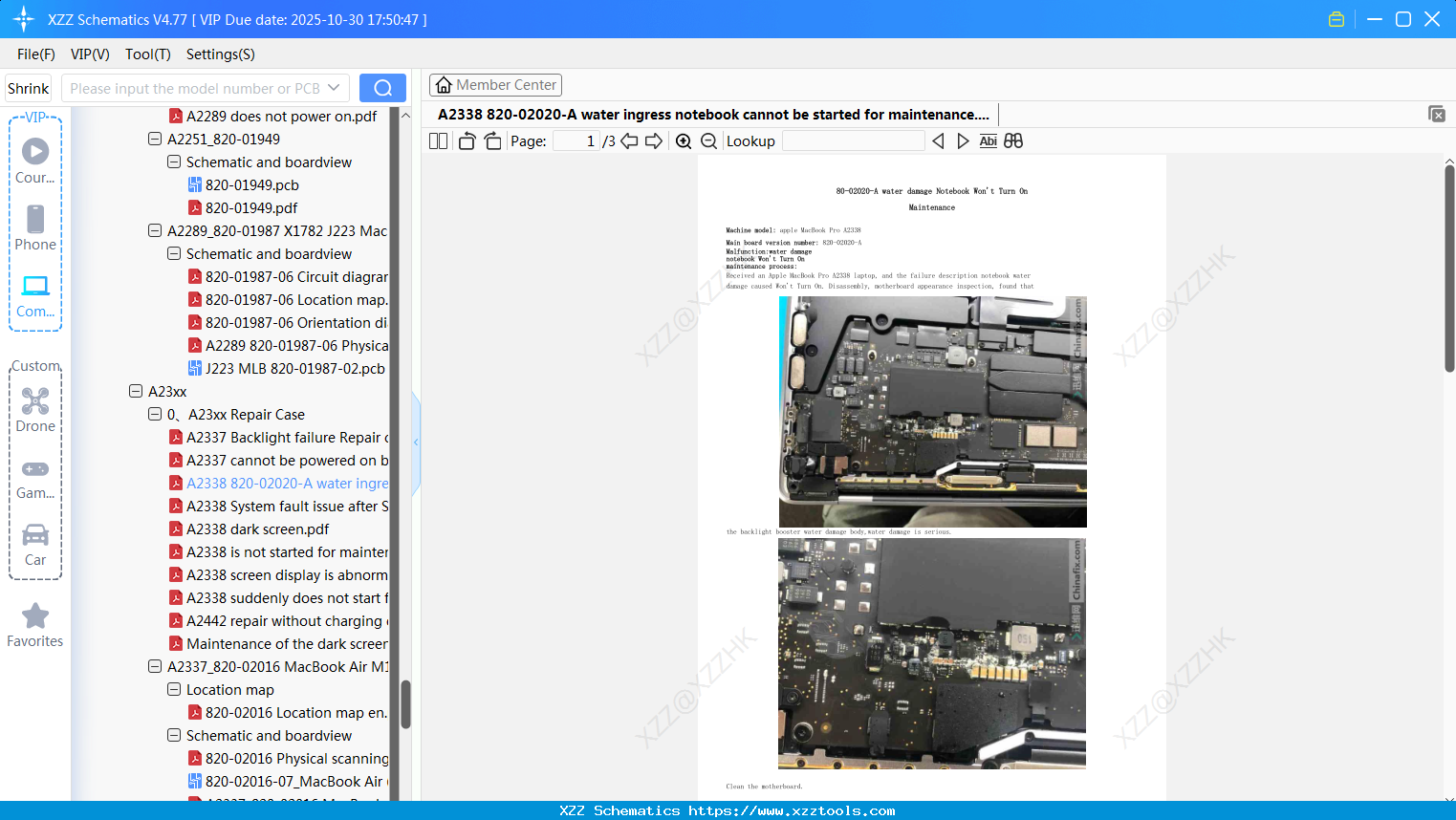Rotate the page counterclockwise

467,141
